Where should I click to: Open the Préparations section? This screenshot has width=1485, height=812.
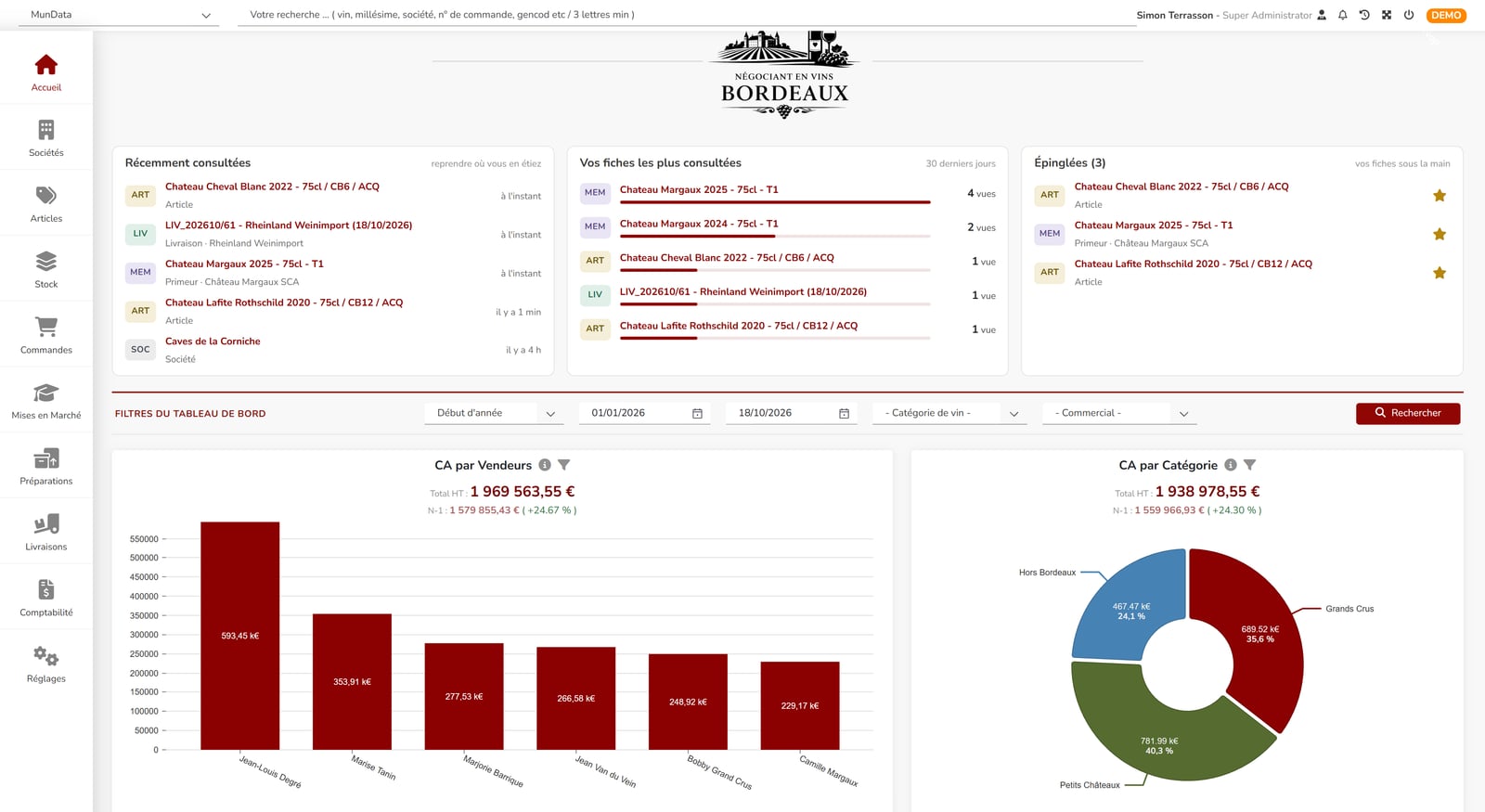click(x=45, y=467)
